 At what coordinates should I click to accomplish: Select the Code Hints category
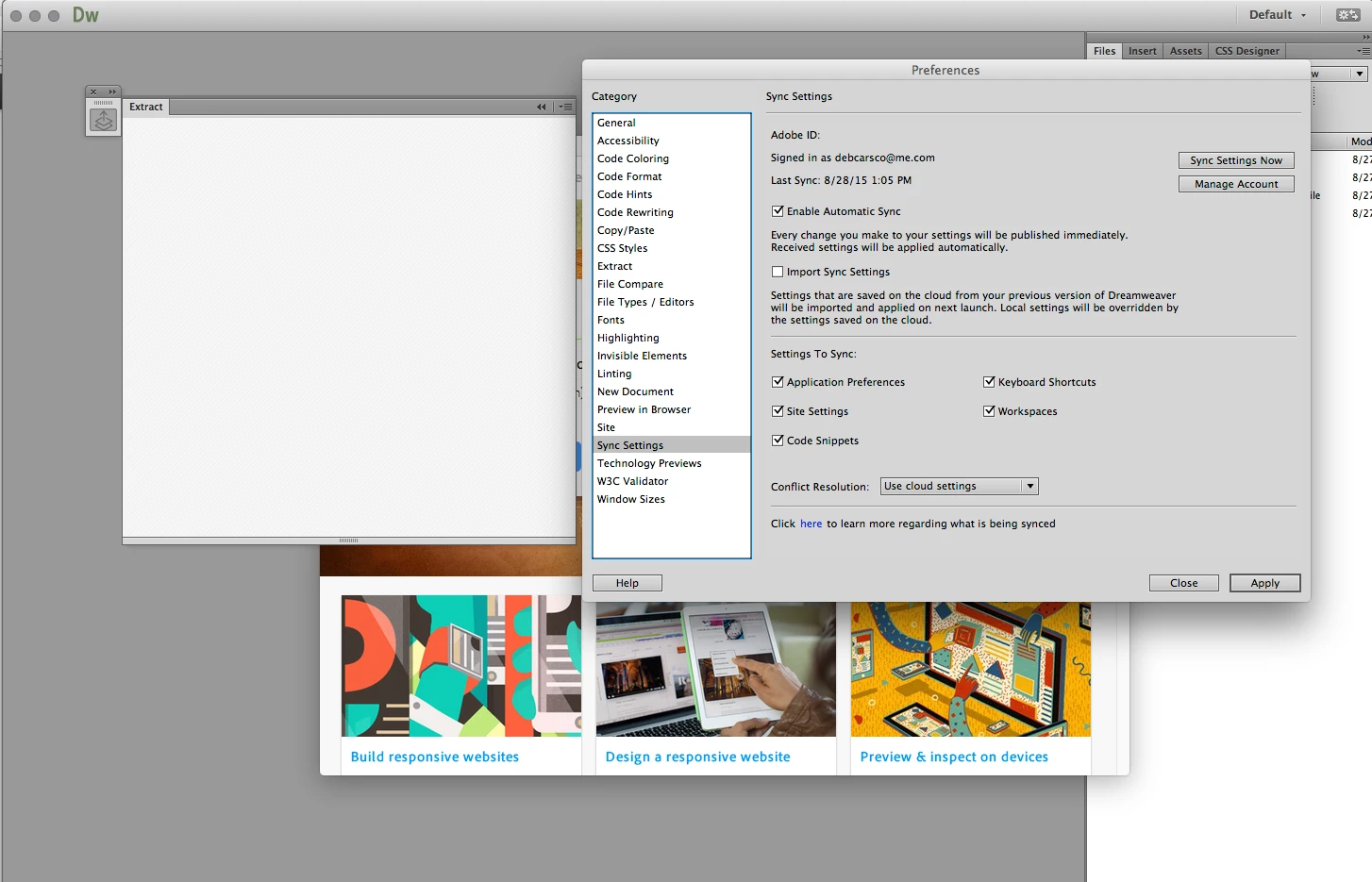click(x=672, y=194)
